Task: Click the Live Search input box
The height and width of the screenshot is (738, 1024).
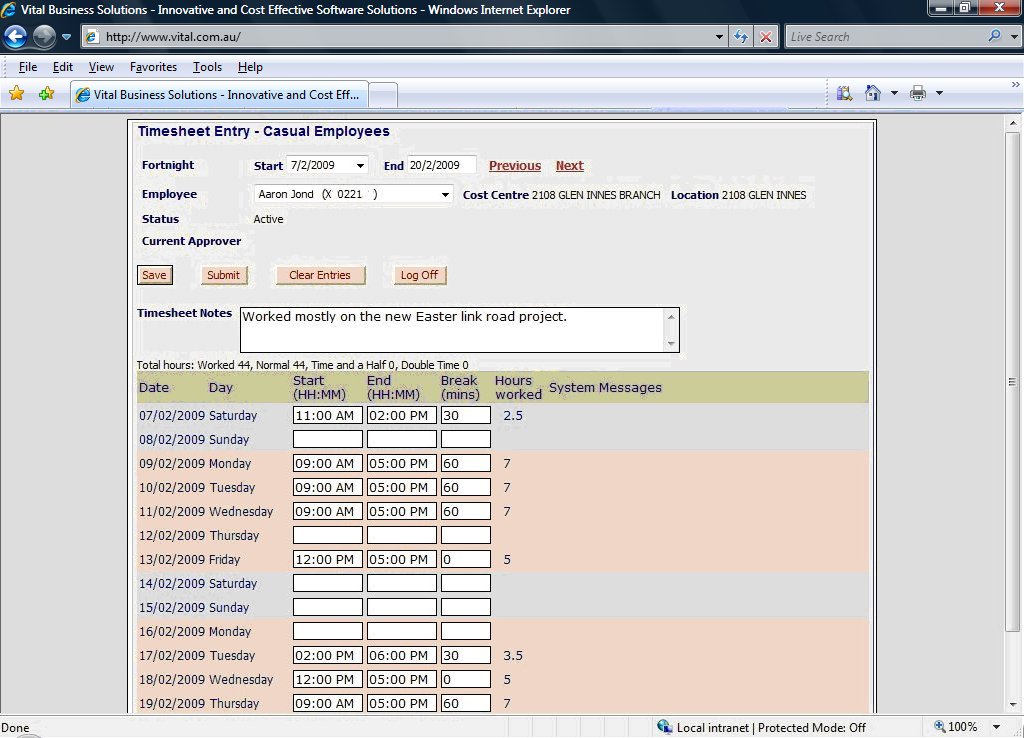Action: 886,37
